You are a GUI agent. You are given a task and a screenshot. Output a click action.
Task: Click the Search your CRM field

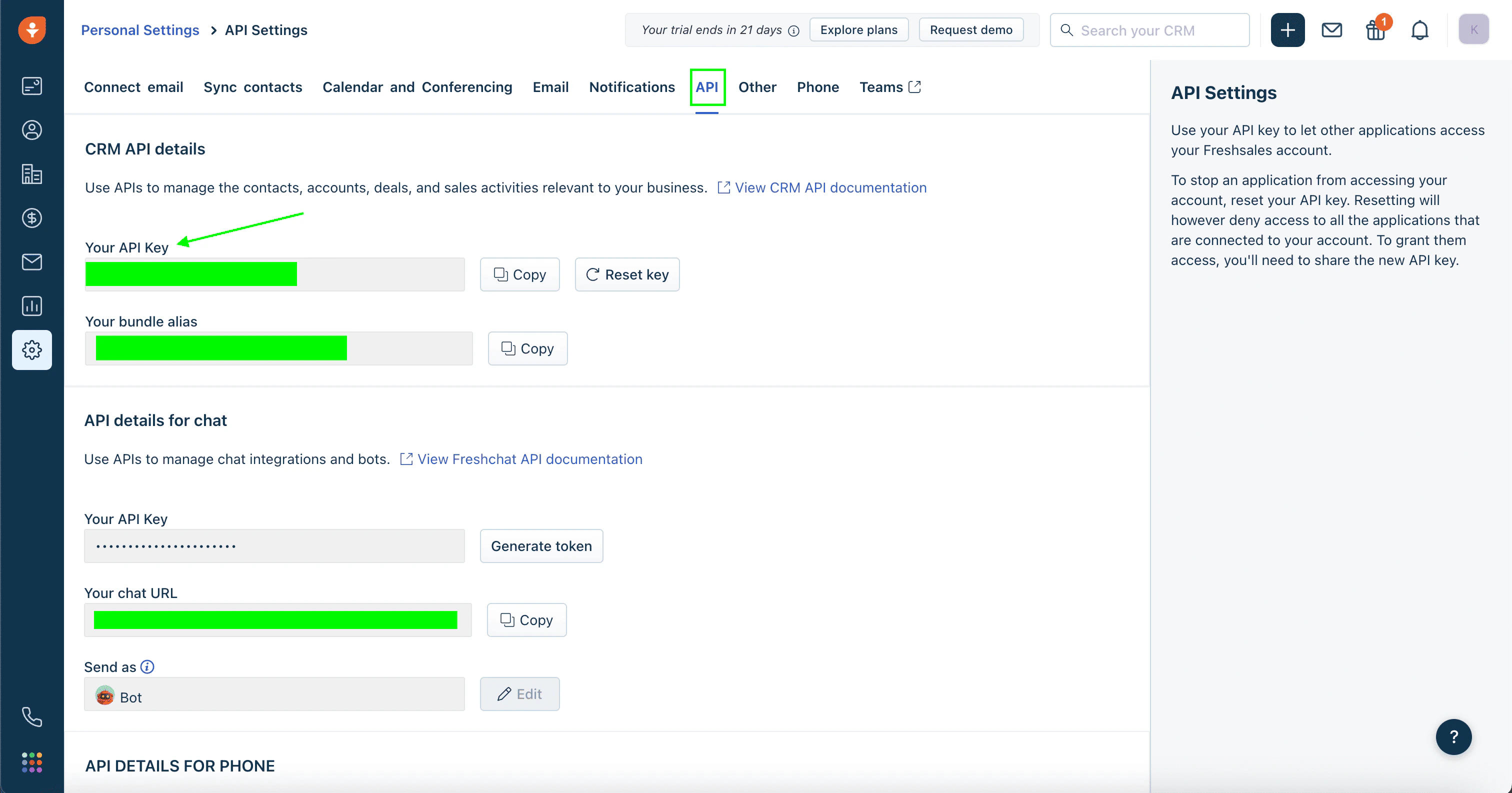pyautogui.click(x=1150, y=30)
